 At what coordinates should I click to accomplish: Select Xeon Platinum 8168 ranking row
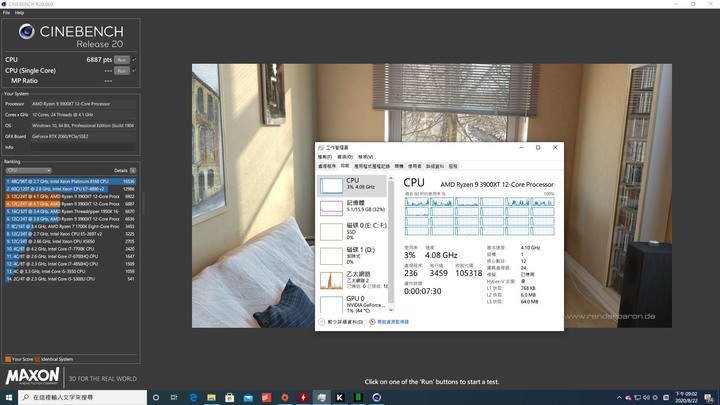pos(71,181)
